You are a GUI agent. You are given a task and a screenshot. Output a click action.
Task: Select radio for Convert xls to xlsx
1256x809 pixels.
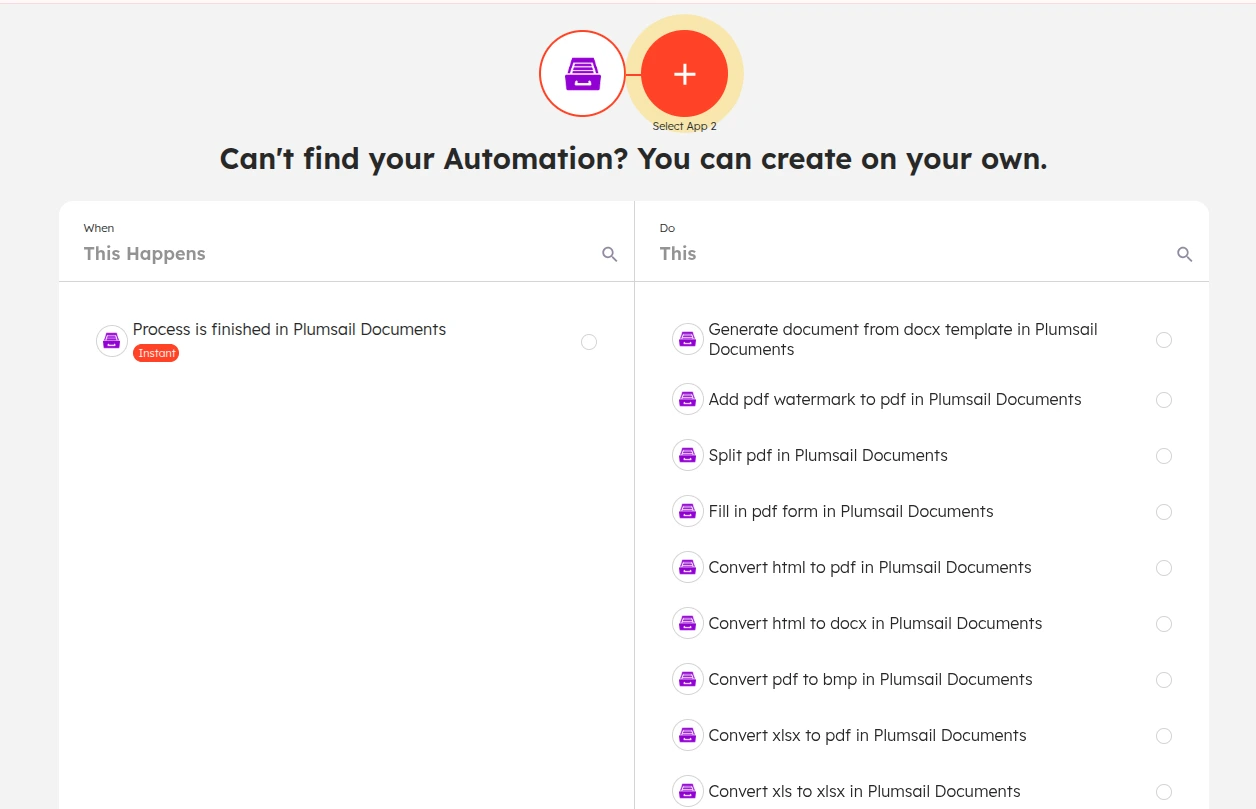pyautogui.click(x=1164, y=792)
